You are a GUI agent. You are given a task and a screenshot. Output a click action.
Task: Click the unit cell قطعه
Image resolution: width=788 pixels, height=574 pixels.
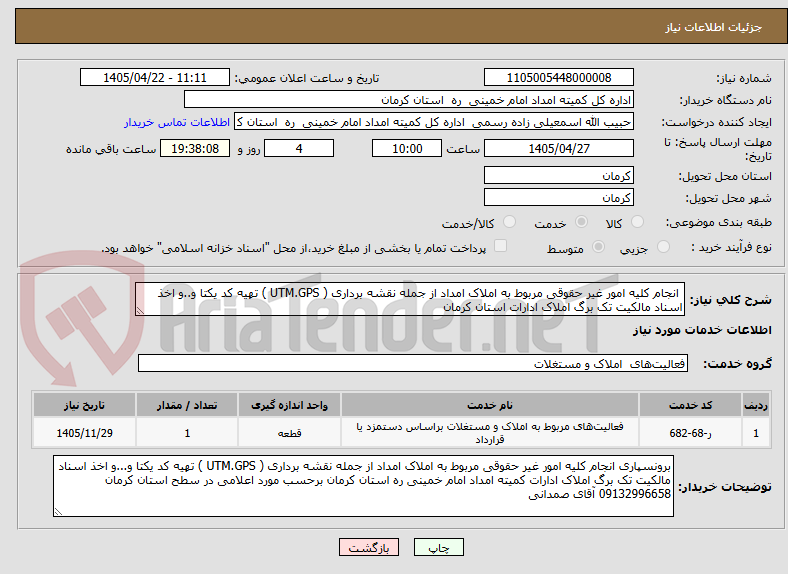(x=289, y=432)
